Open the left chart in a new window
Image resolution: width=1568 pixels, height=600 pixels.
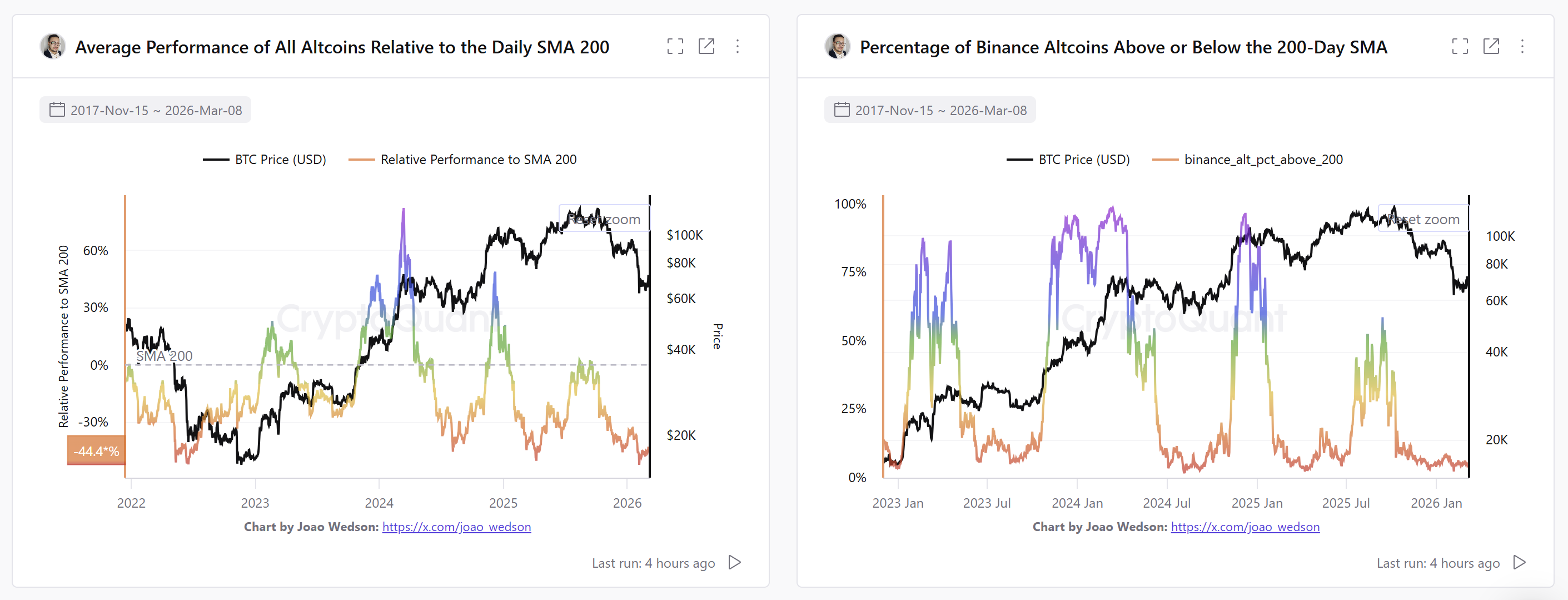coord(706,46)
